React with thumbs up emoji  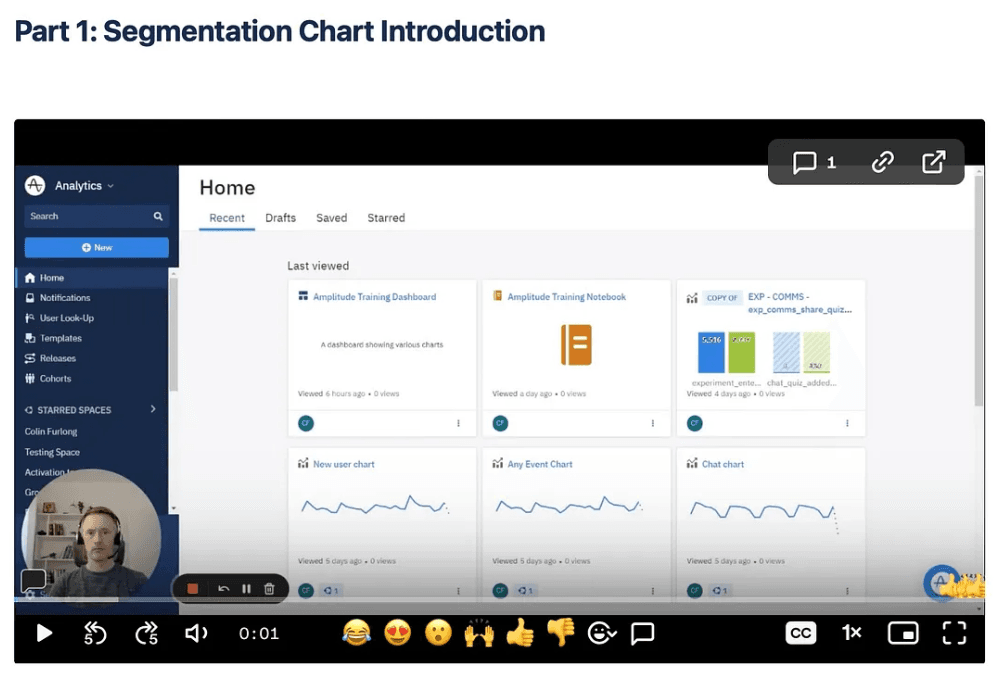click(x=519, y=632)
